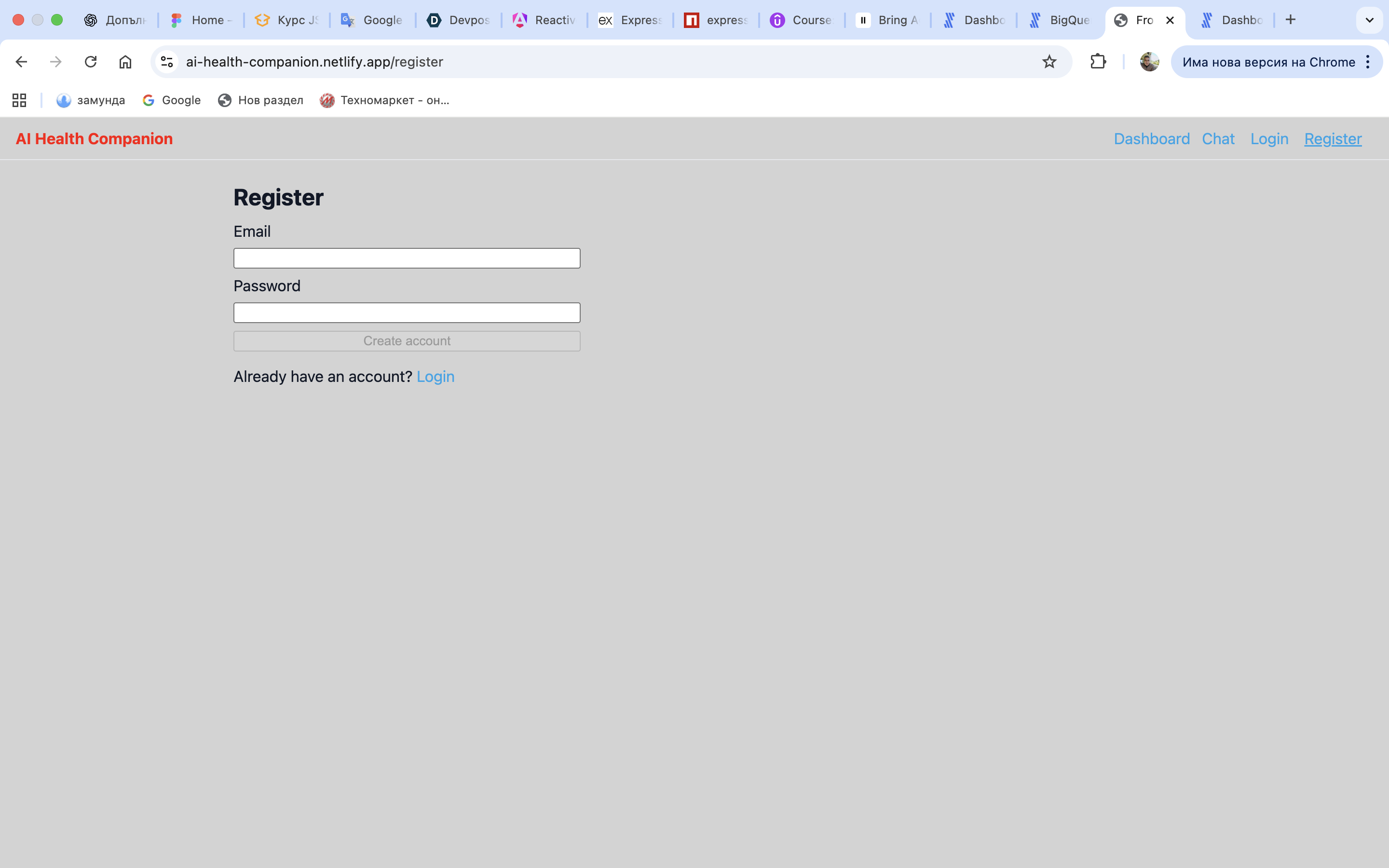Open a new tab with plus
Screen dimensions: 1389x868
pyautogui.click(x=1290, y=20)
